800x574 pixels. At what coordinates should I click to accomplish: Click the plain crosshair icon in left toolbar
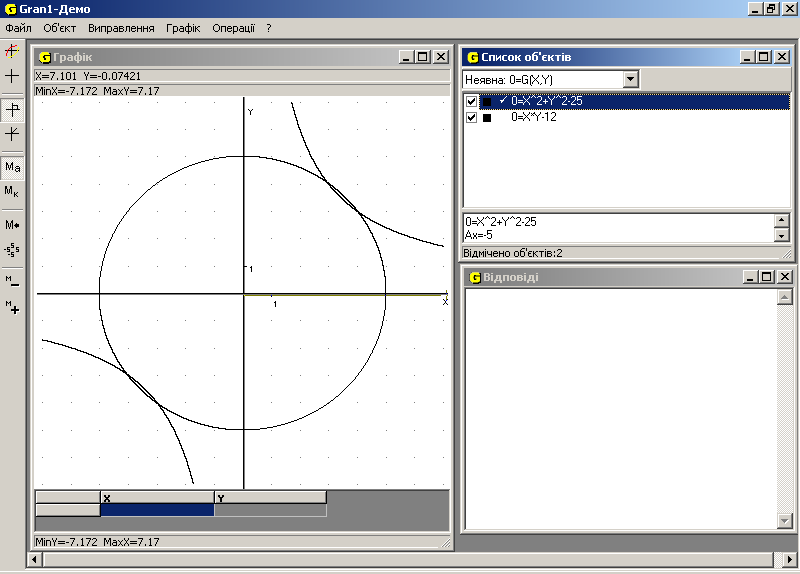pyautogui.click(x=12, y=76)
